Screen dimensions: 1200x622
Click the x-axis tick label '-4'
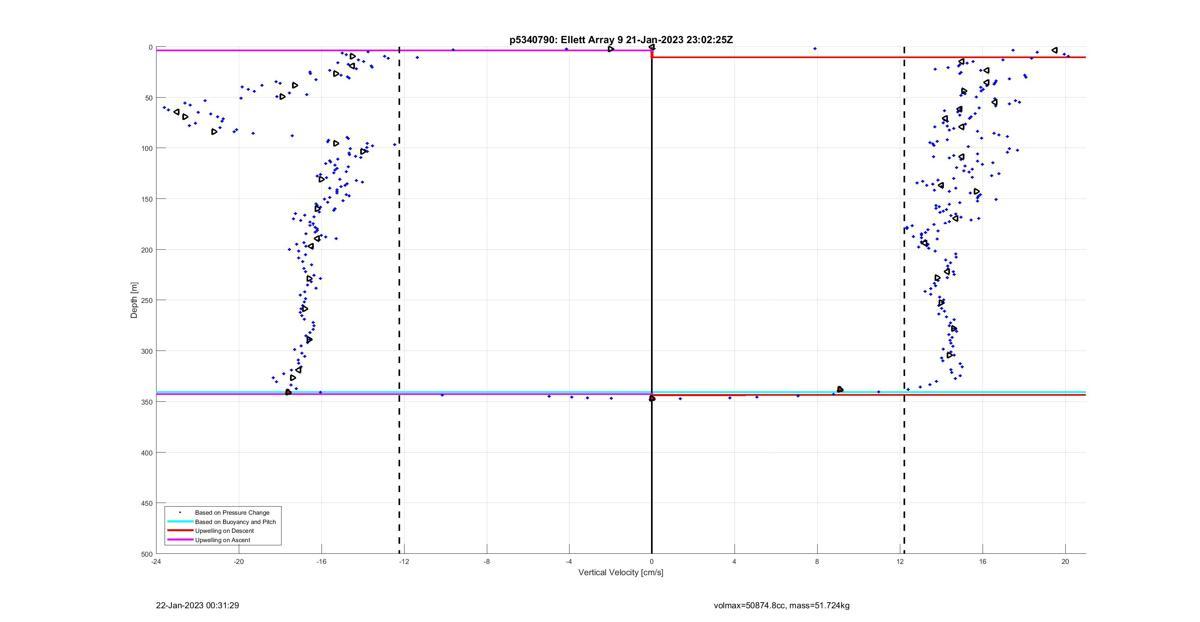pos(569,561)
